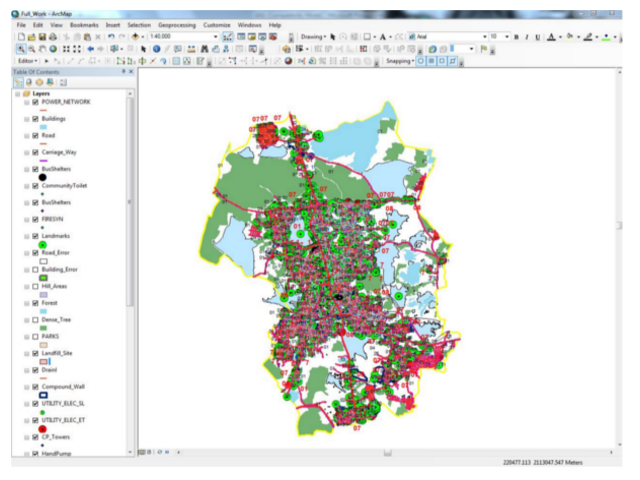Open the Bookmarks menu

(x=84, y=25)
